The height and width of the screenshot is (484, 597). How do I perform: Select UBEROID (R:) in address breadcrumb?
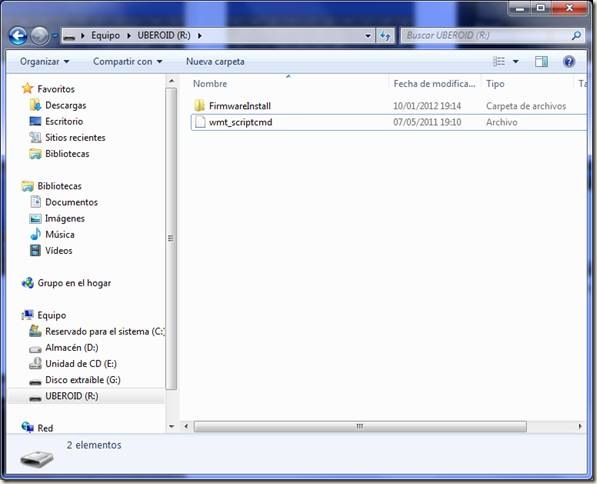coord(164,35)
